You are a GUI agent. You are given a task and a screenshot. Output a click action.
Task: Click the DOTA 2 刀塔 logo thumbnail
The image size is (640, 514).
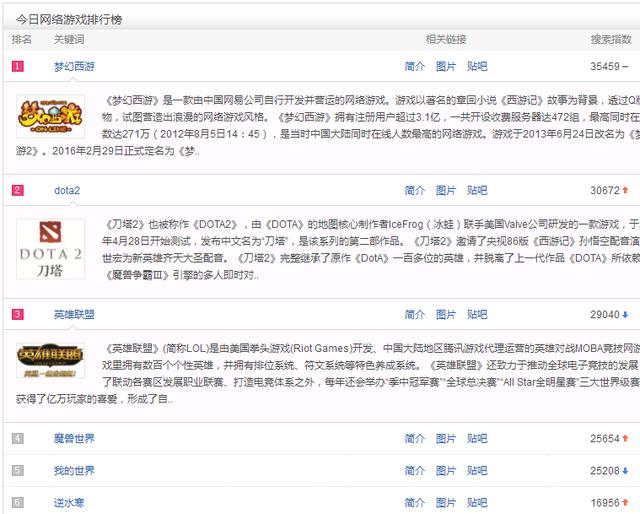(x=51, y=249)
